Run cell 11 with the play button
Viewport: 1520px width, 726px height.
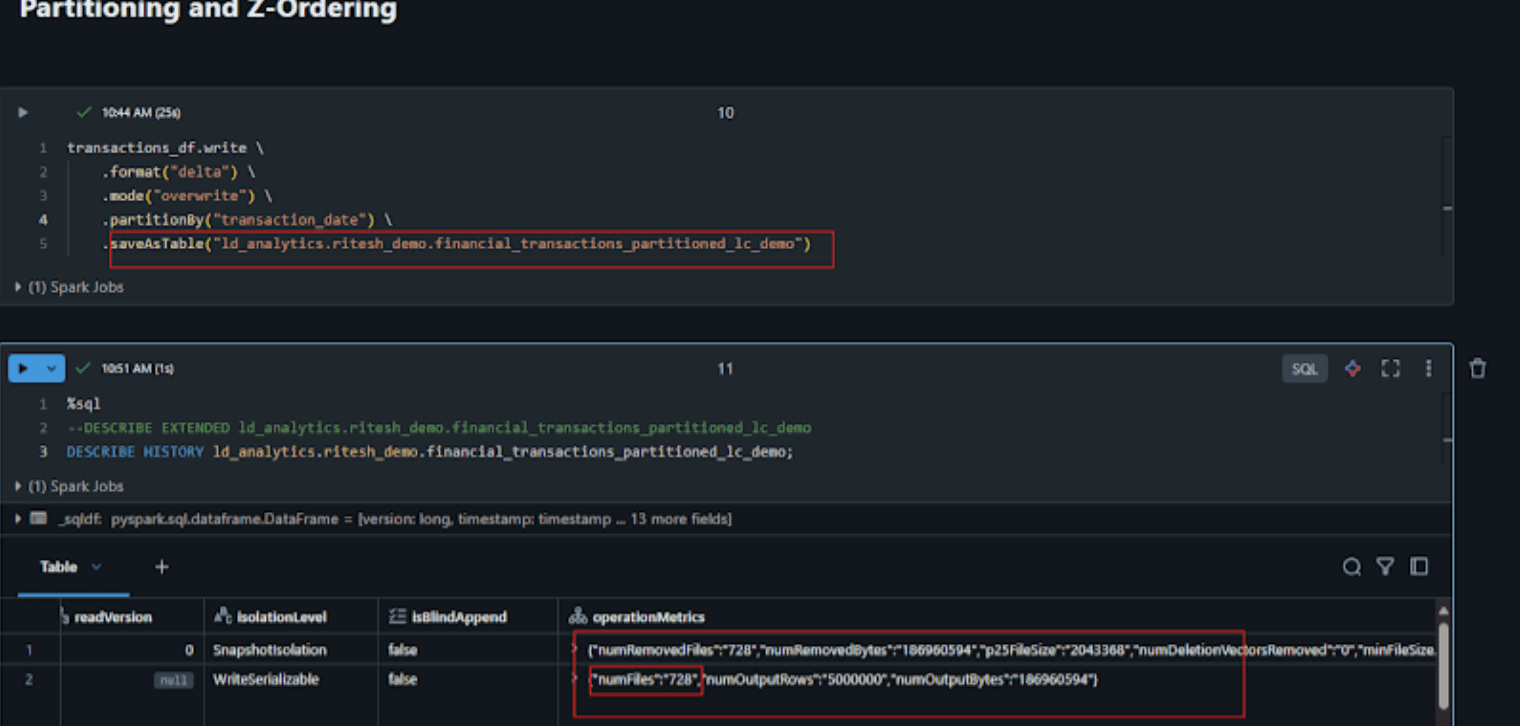point(22,368)
